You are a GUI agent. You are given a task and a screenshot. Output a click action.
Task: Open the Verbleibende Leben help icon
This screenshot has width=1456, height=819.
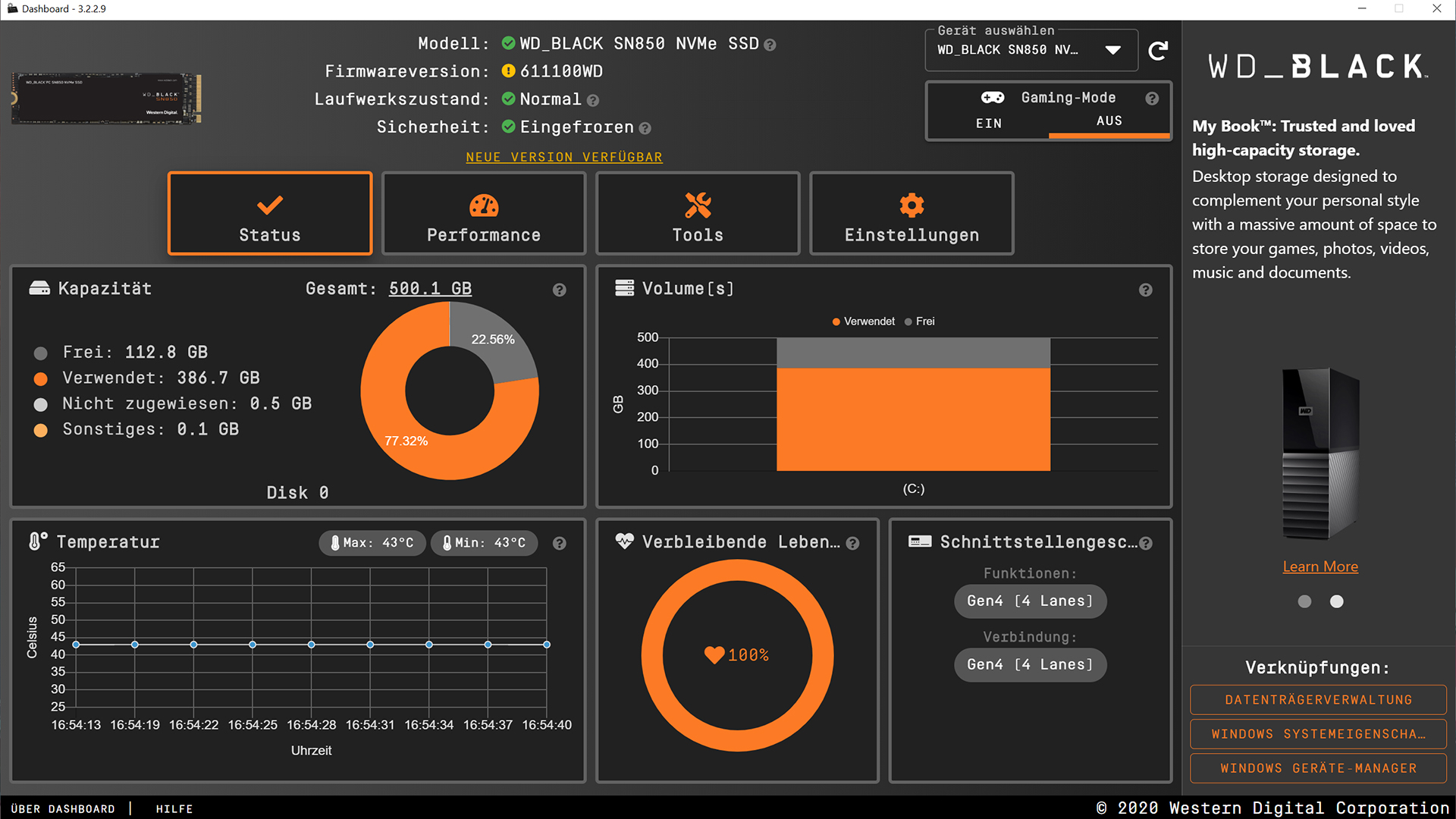(852, 543)
